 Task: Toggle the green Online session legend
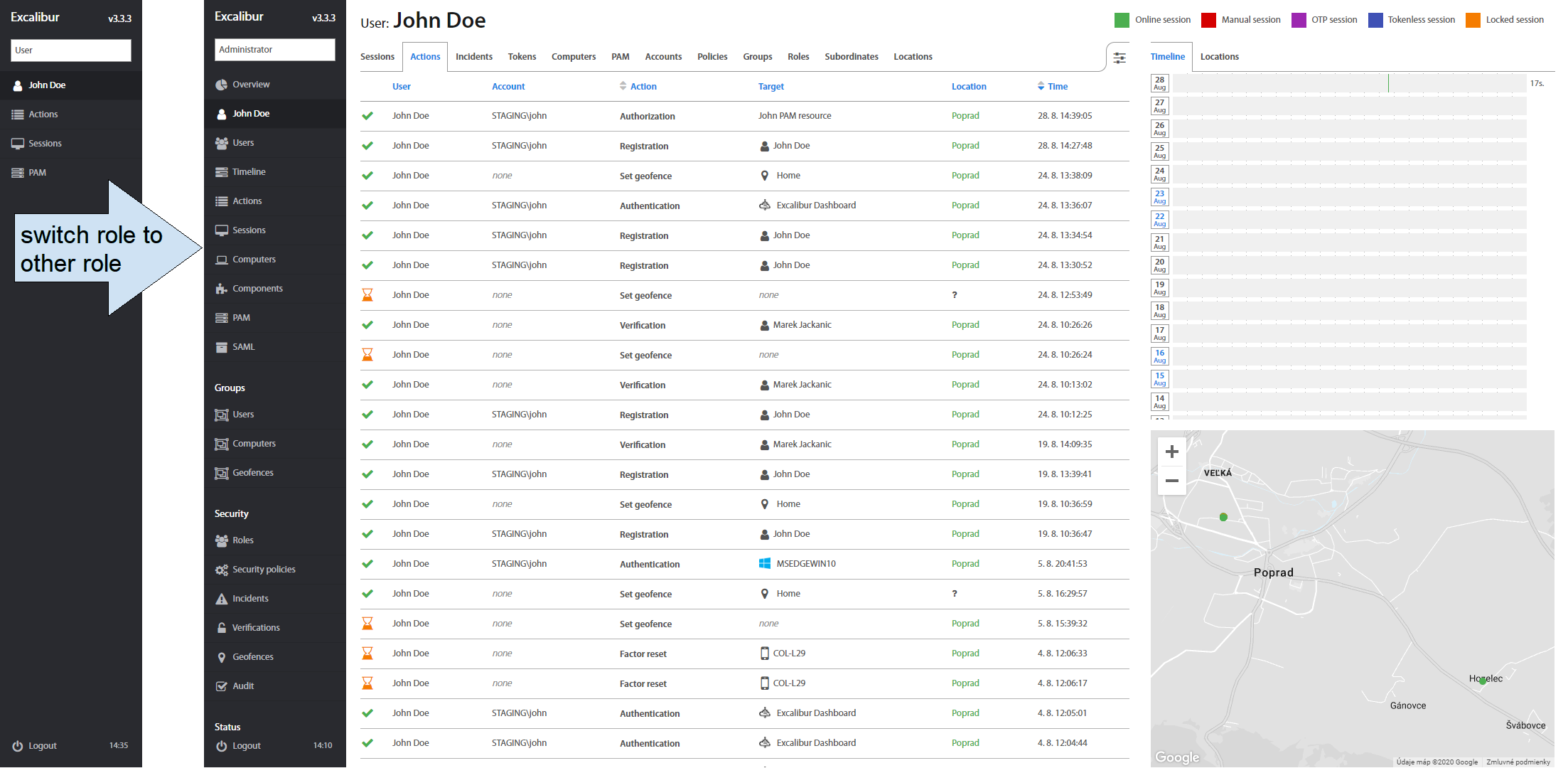(x=1122, y=20)
